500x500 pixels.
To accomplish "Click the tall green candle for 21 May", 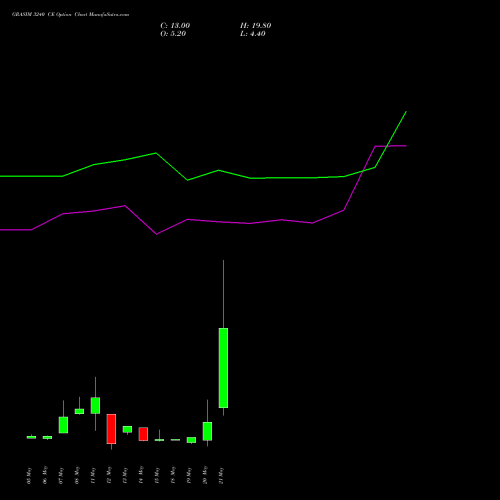I will point(223,368).
